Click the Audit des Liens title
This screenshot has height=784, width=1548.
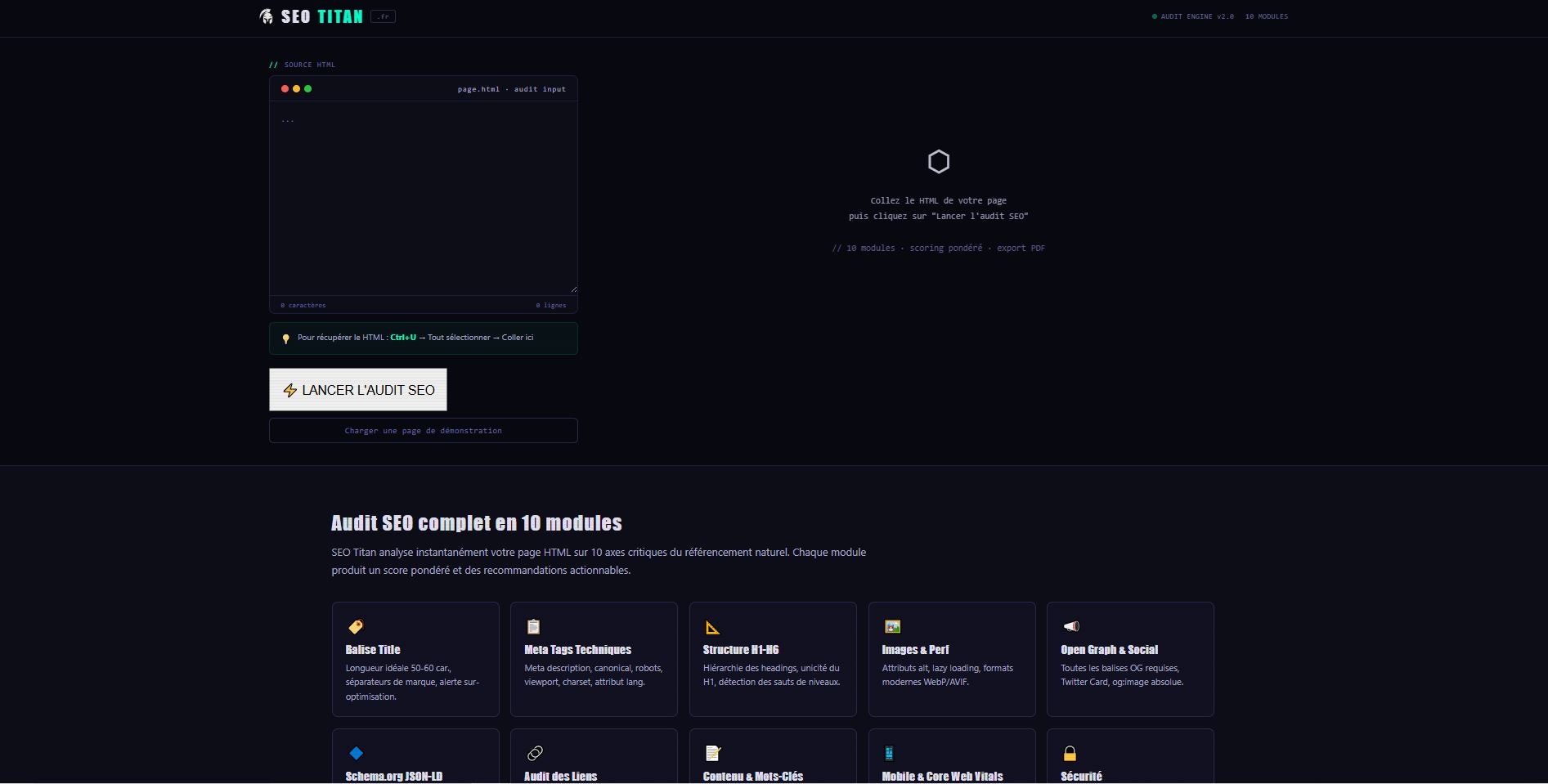[560, 777]
